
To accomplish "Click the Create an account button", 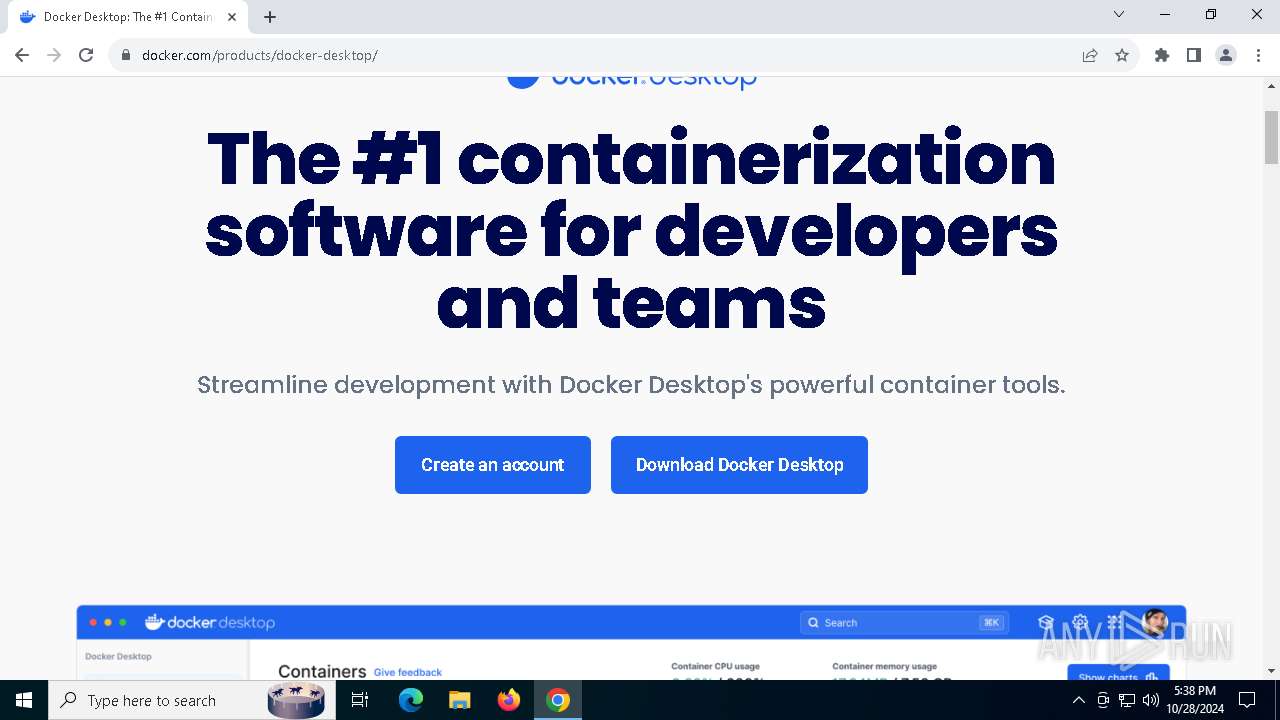I will click(x=492, y=465).
